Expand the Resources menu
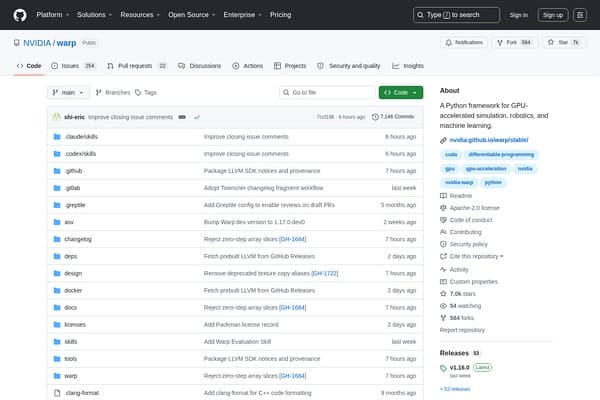The height and width of the screenshot is (400, 600). pyautogui.click(x=140, y=15)
